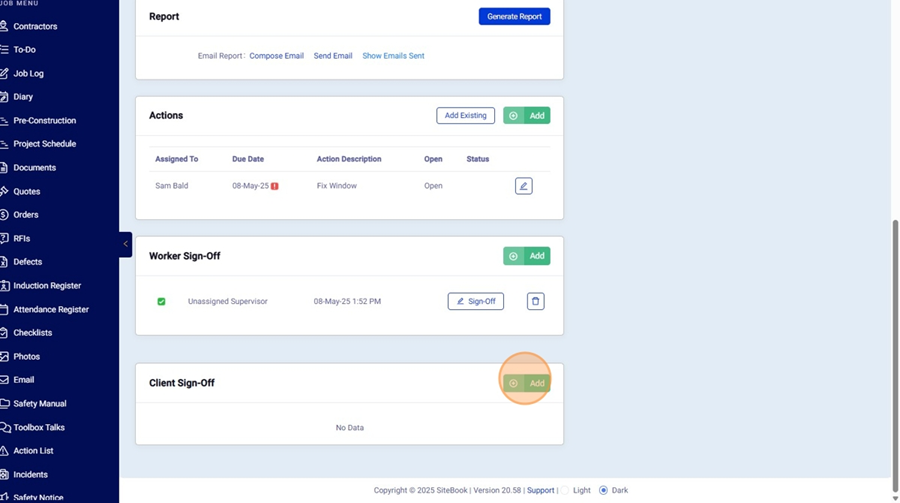Open Contractors from the sidebar icon
This screenshot has width=900, height=503.
pyautogui.click(x=4, y=26)
